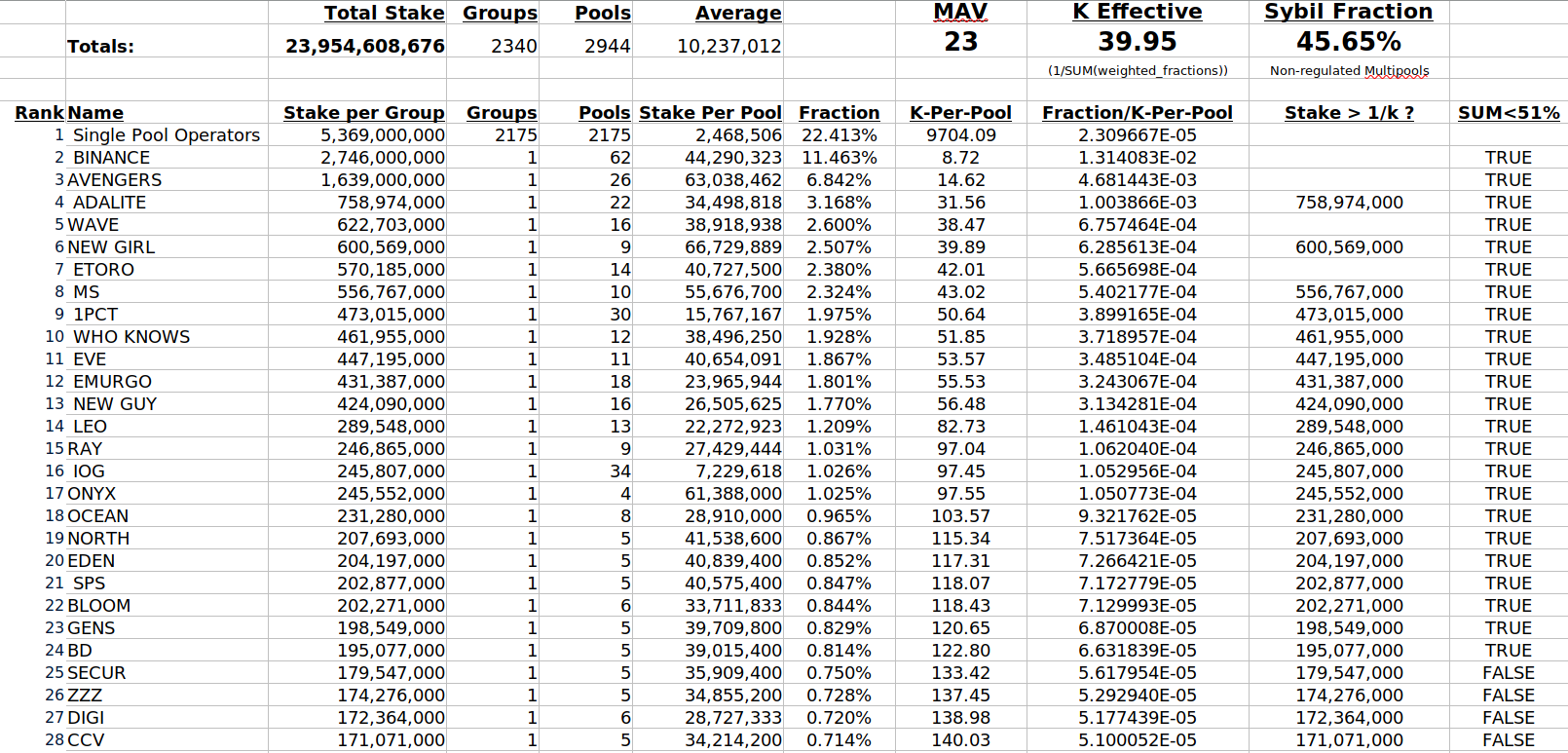The width and height of the screenshot is (1568, 753).
Task: Click ADALITE Stake>1/k value 758,974,000
Action: 1349,203
